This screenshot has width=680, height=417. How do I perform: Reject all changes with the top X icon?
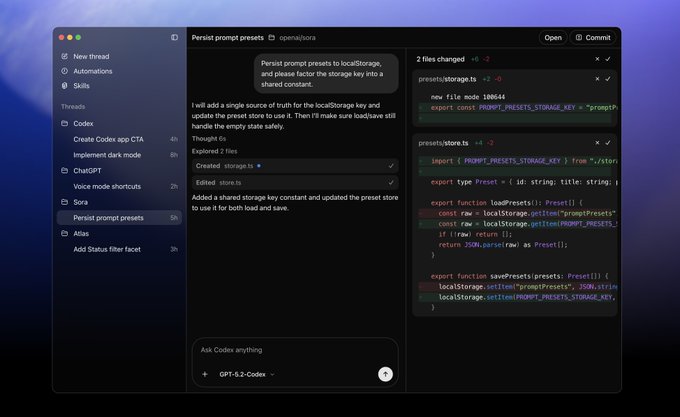pos(595,59)
